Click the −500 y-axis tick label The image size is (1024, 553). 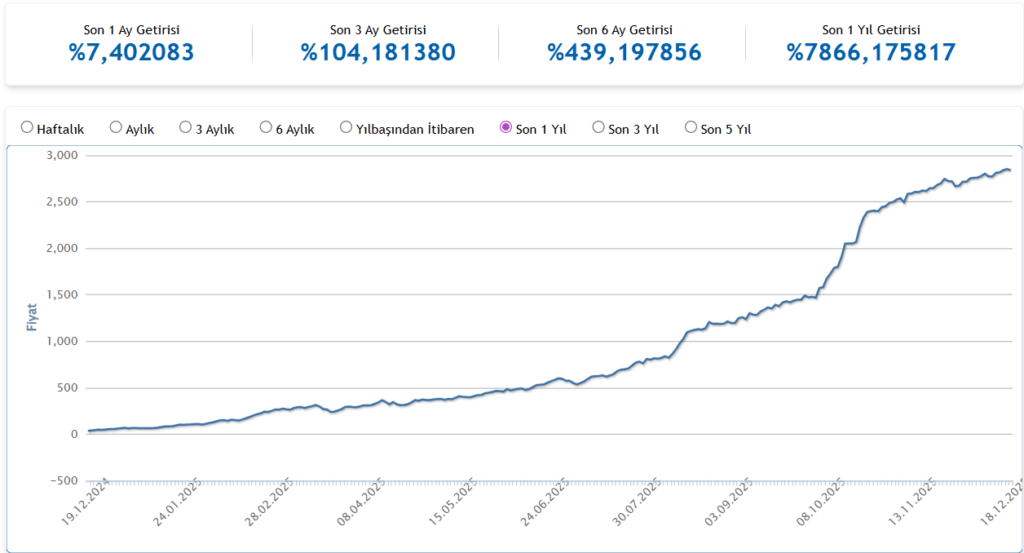pyautogui.click(x=60, y=481)
